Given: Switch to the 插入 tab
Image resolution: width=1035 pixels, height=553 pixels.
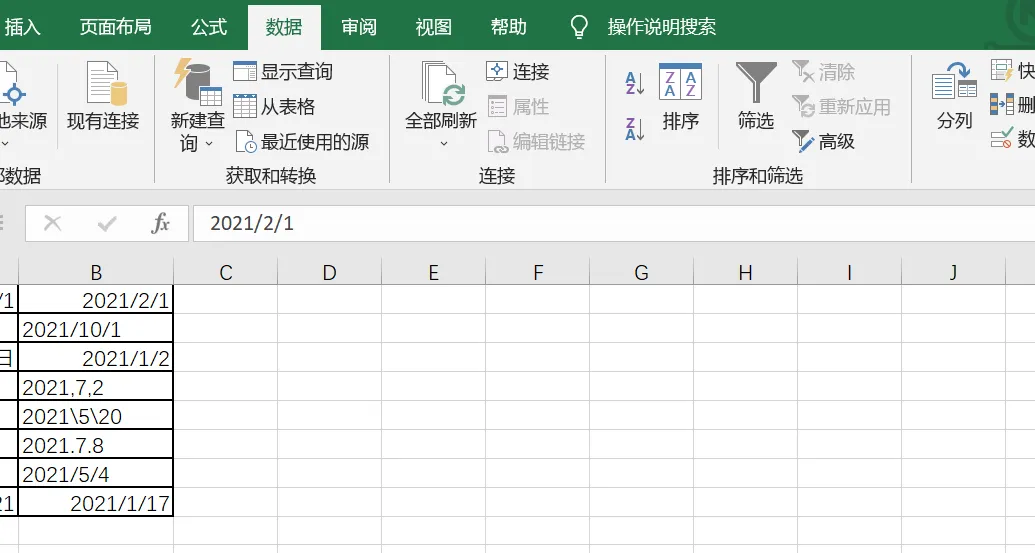Looking at the screenshot, I should pos(22,27).
